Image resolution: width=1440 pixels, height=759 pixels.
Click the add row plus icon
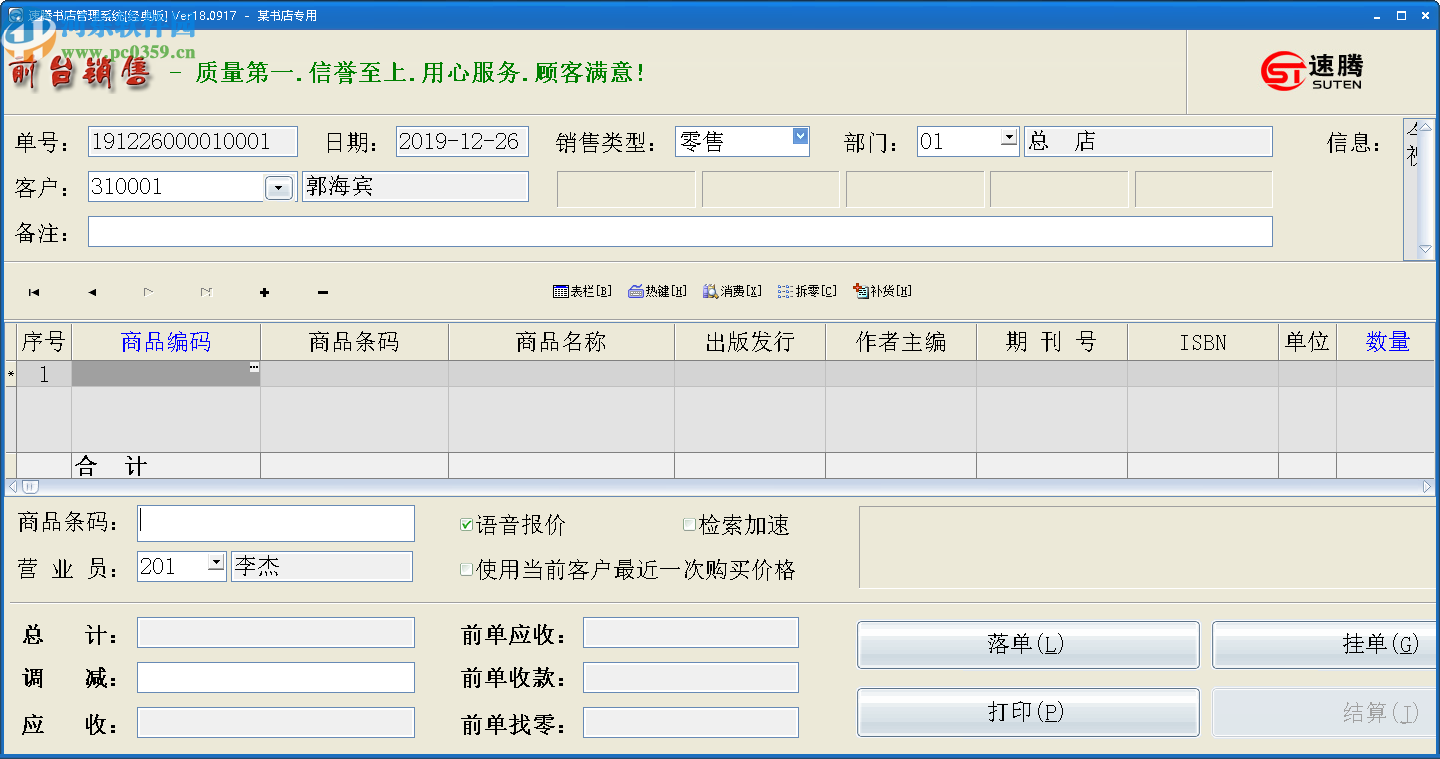coord(264,292)
